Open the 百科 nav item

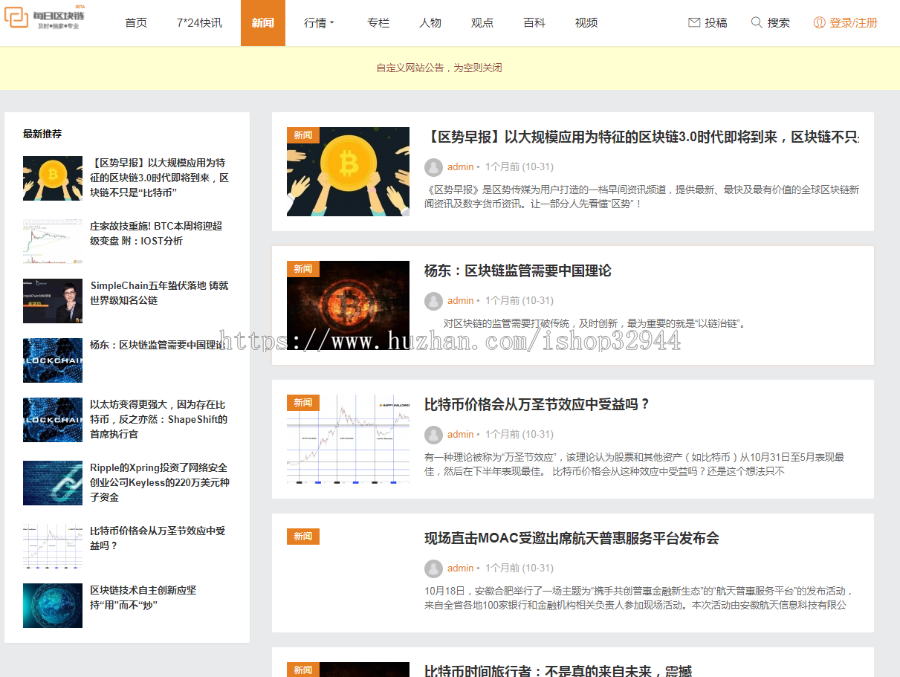click(534, 23)
